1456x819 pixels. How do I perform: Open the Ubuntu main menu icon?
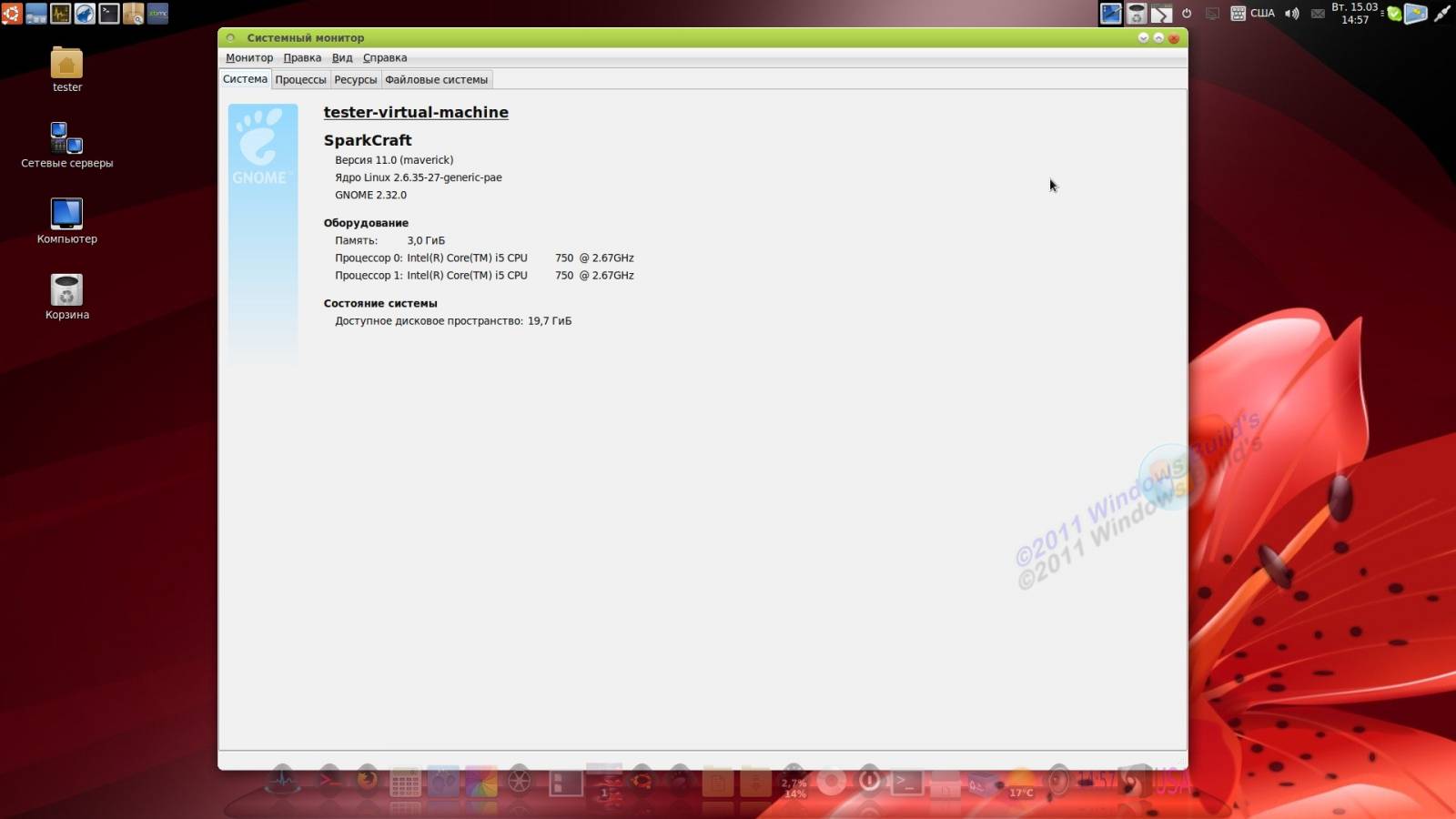point(11,13)
